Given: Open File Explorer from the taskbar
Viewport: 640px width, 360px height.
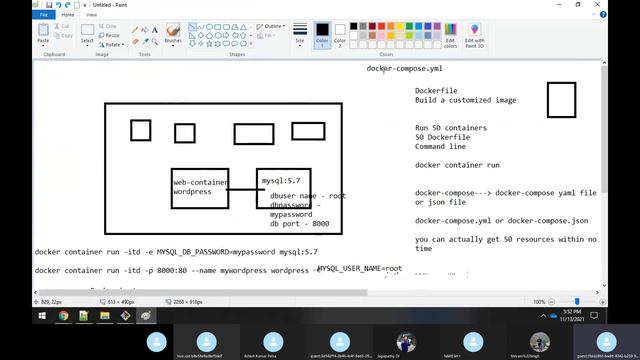Looking at the screenshot, I should pyautogui.click(x=105, y=316).
